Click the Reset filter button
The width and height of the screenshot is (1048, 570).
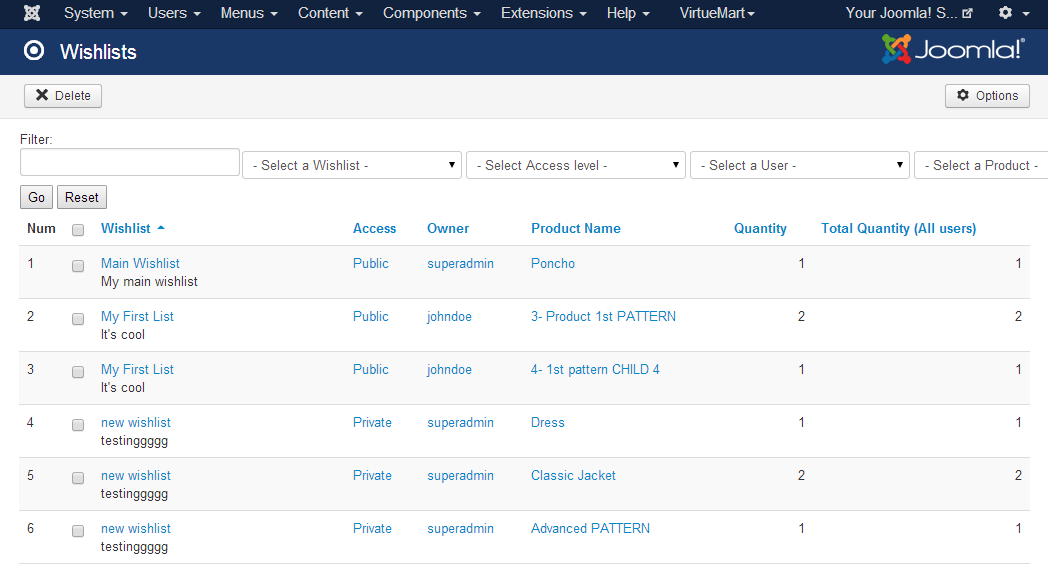click(x=82, y=197)
